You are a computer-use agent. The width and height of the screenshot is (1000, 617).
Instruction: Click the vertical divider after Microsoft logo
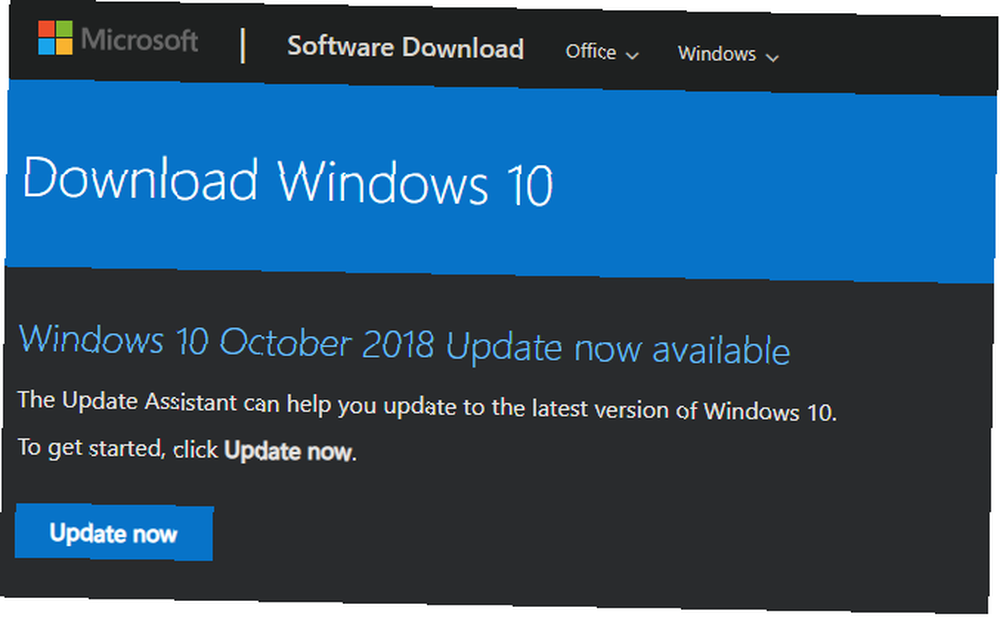pyautogui.click(x=243, y=45)
